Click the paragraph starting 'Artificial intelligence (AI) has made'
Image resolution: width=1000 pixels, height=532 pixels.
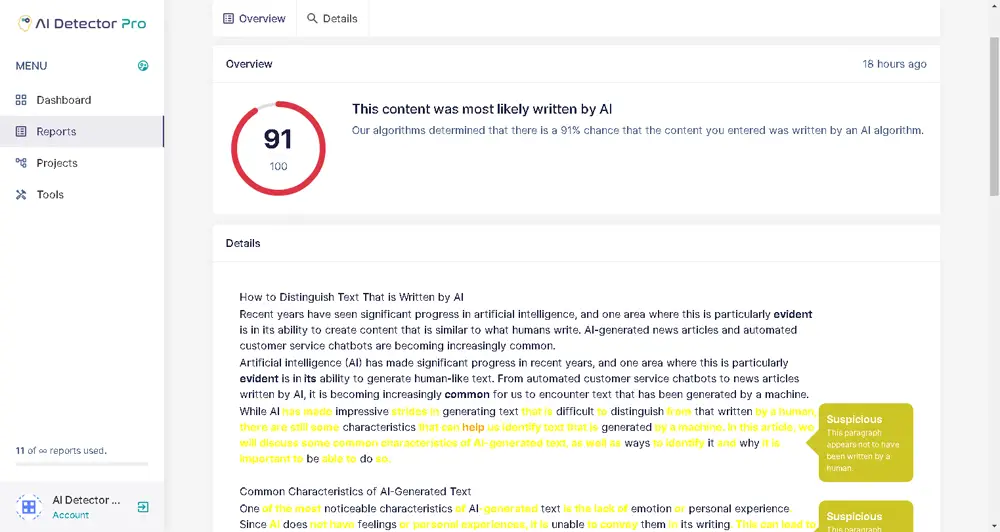tap(524, 378)
